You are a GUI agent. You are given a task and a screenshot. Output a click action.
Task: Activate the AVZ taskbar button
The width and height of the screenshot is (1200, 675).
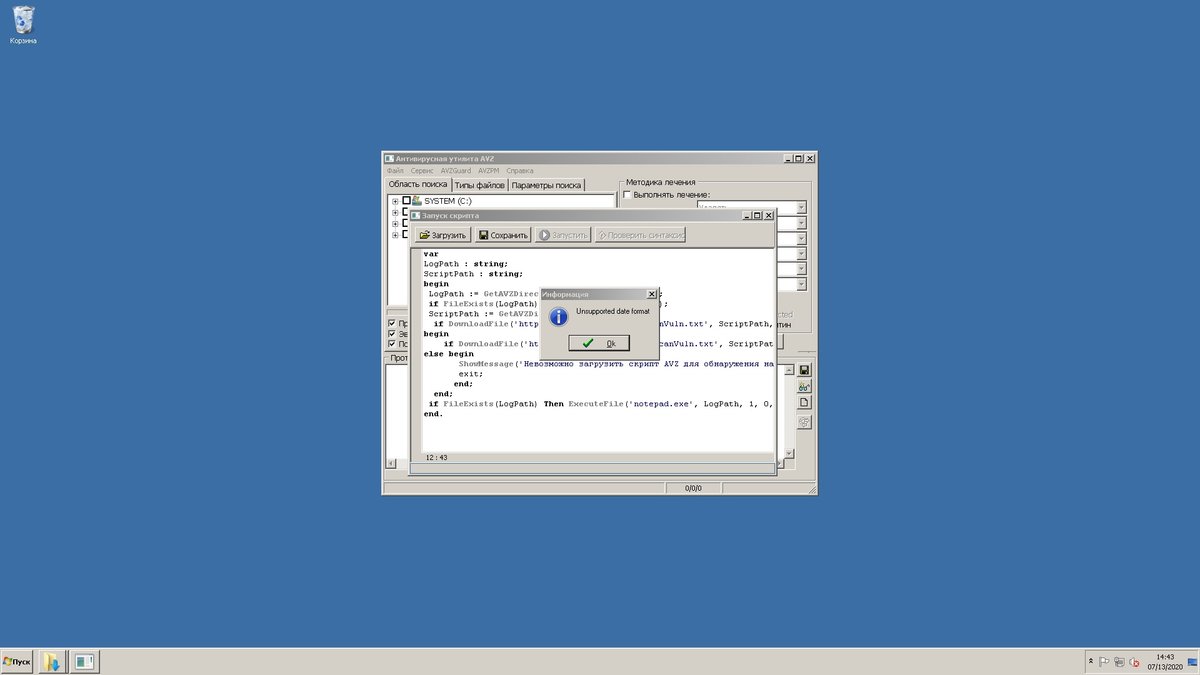point(84,662)
